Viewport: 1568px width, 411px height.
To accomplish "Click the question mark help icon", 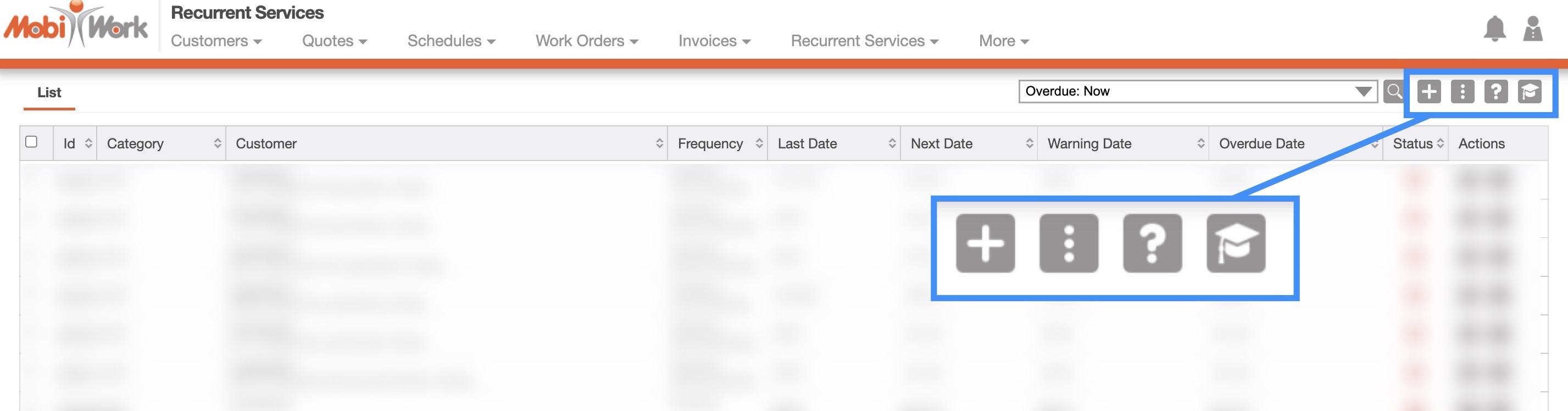I will click(x=1495, y=92).
